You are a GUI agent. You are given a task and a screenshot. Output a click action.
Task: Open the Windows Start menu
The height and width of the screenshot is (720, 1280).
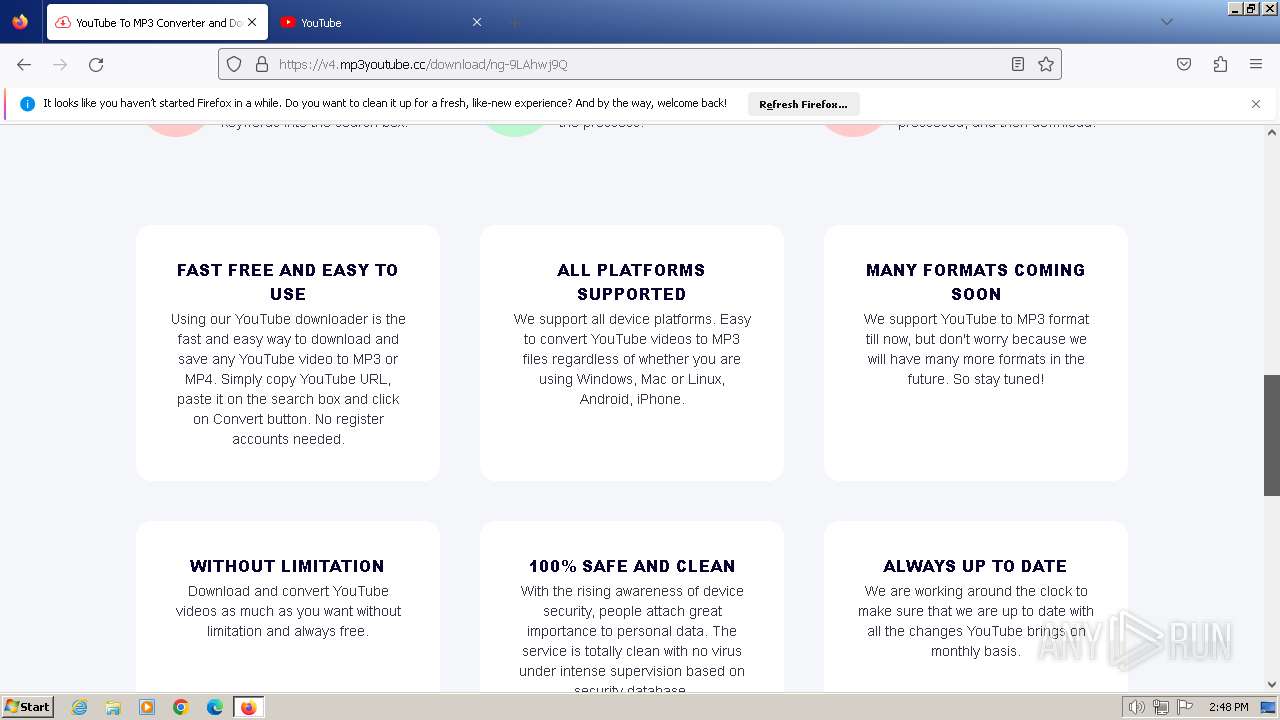[x=28, y=706]
